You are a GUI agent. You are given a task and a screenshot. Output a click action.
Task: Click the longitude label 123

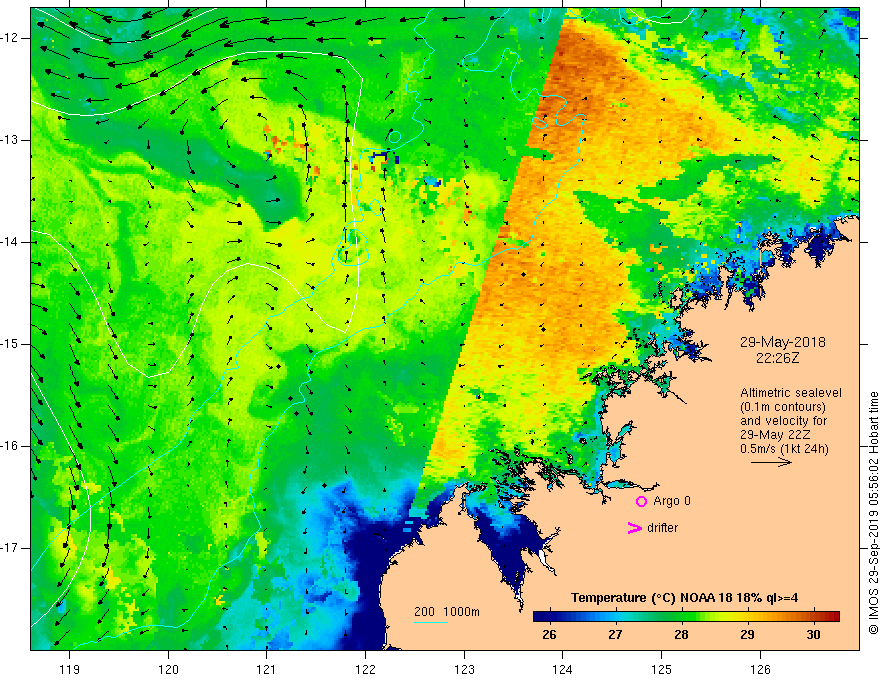464,669
